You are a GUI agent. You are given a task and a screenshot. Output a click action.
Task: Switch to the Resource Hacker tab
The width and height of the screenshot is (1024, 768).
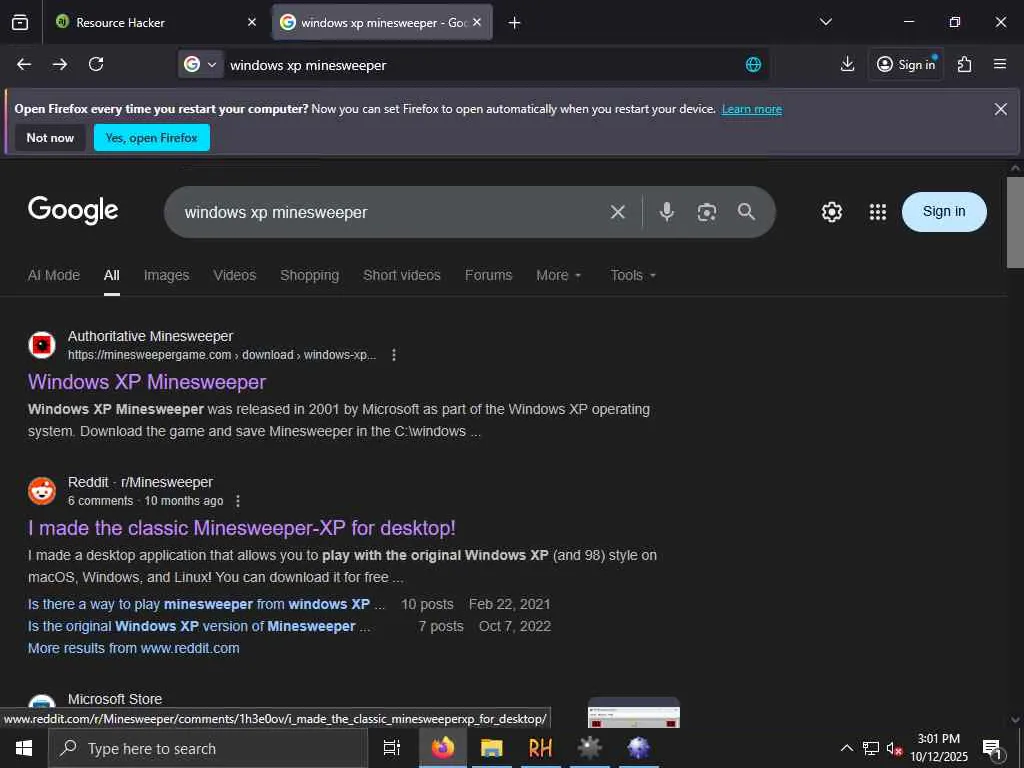[x=155, y=23]
